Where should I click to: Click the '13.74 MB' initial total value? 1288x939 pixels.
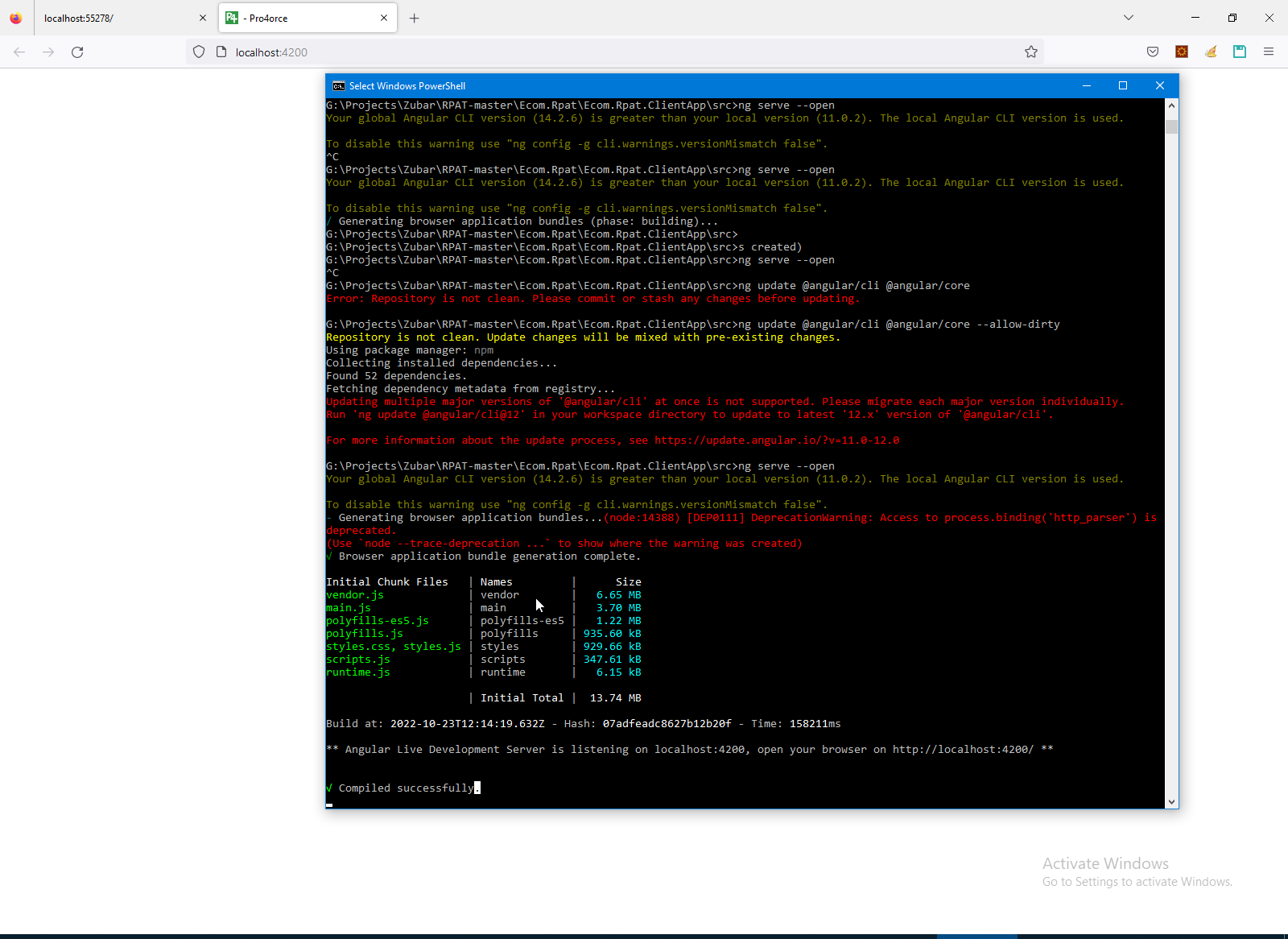(x=616, y=698)
